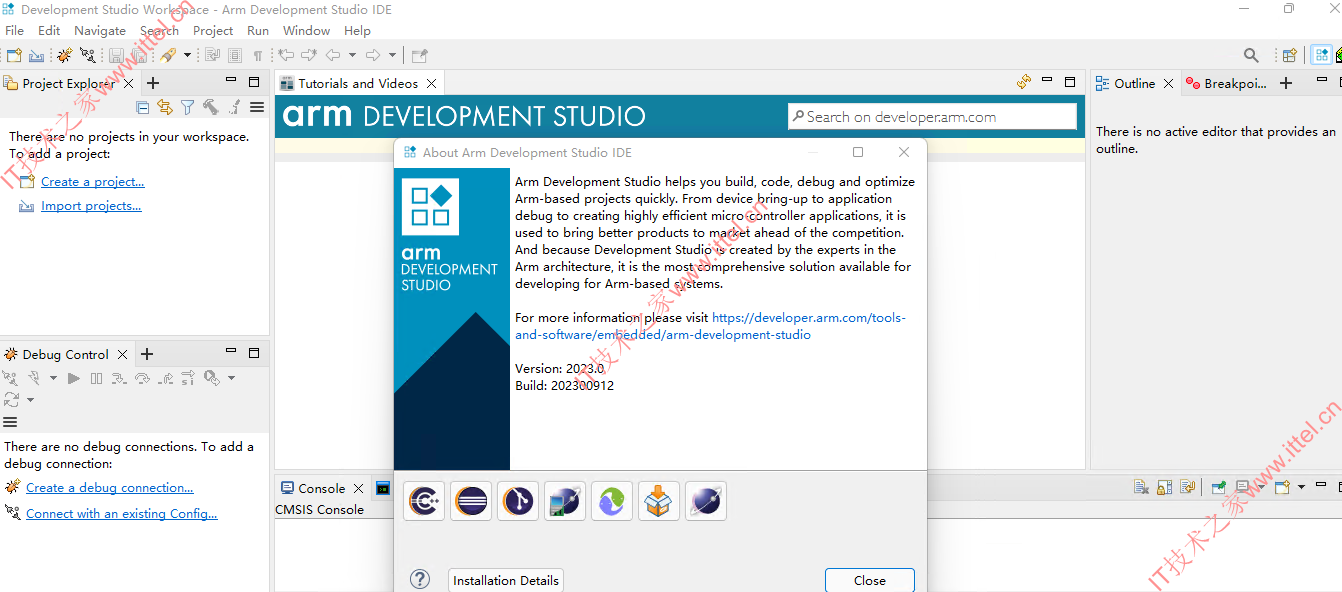Screen dimensions: 1342x592
Task: Open the Back history dropdown arrow
Action: [x=352, y=55]
